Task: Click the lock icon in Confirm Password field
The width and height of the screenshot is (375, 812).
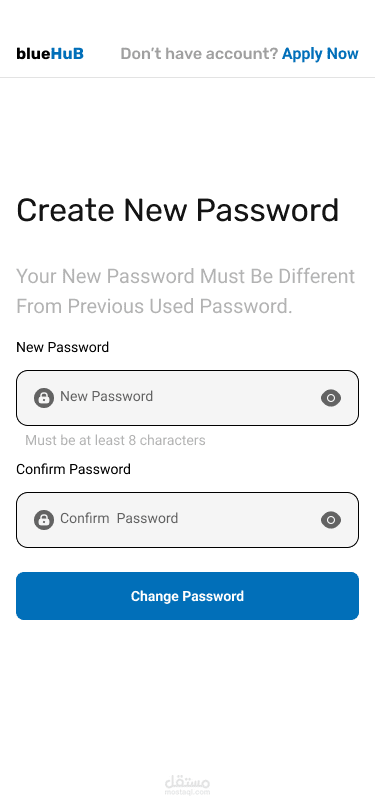Action: tap(44, 519)
